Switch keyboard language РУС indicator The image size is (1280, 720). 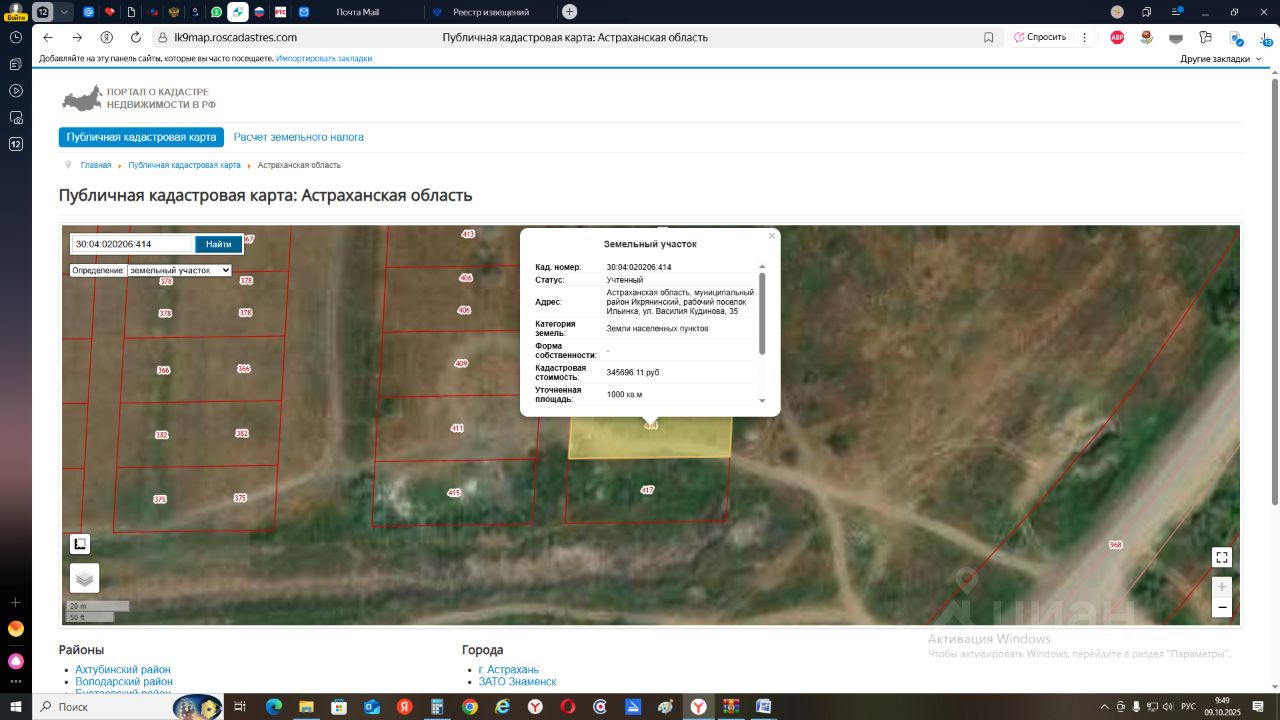pyautogui.click(x=1188, y=707)
